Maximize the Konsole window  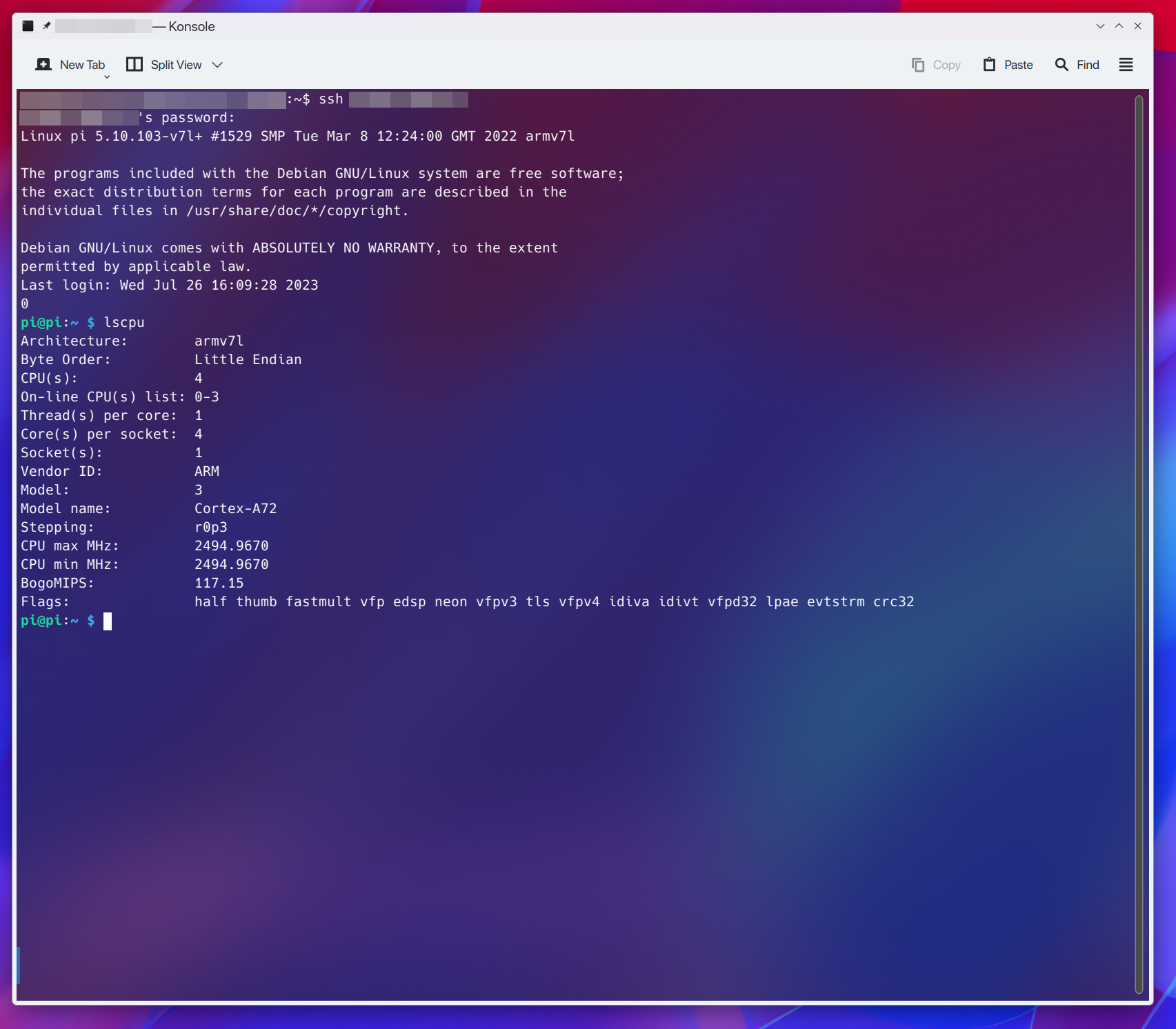[x=1119, y=26]
